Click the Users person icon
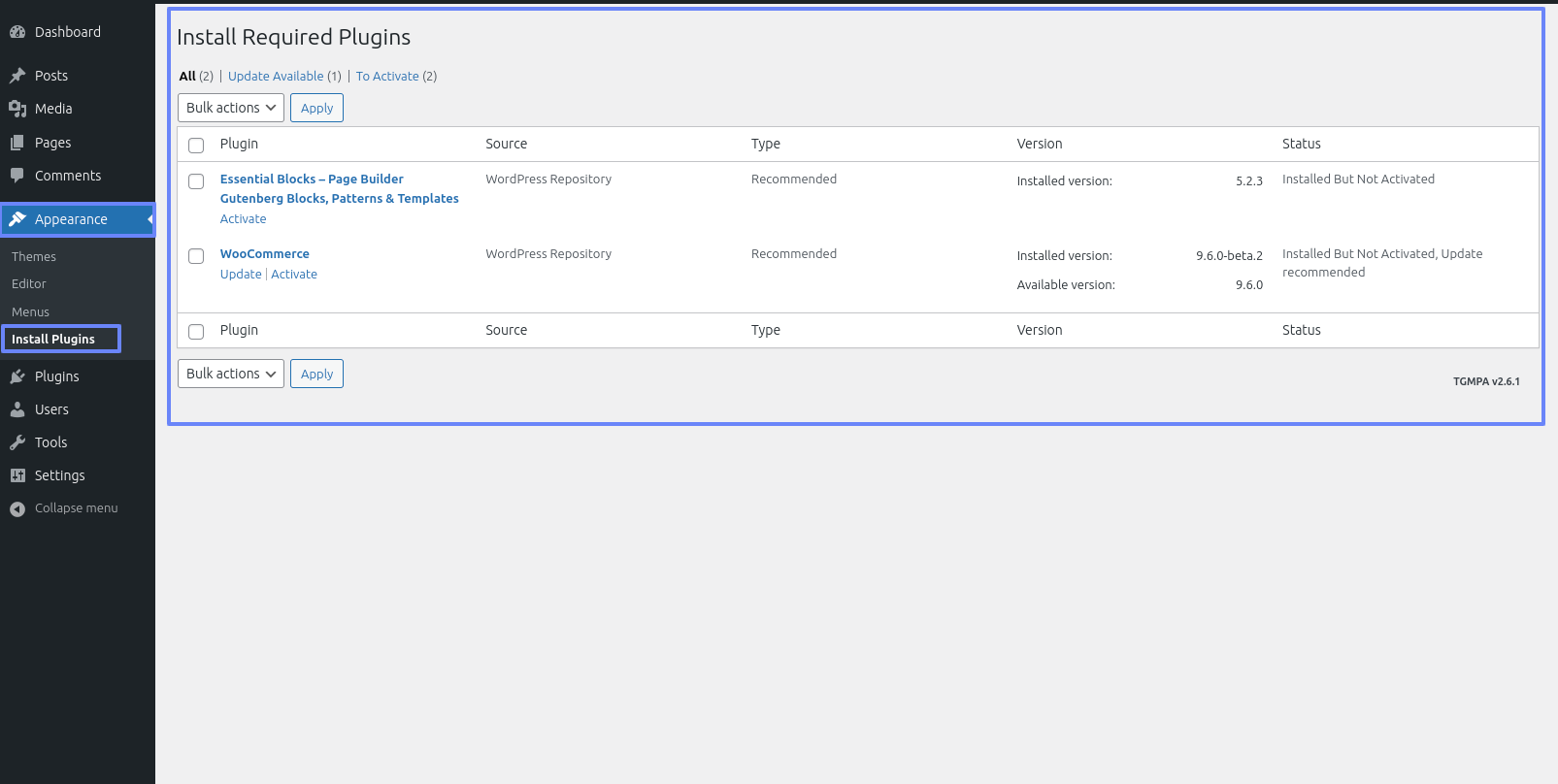 [x=17, y=409]
